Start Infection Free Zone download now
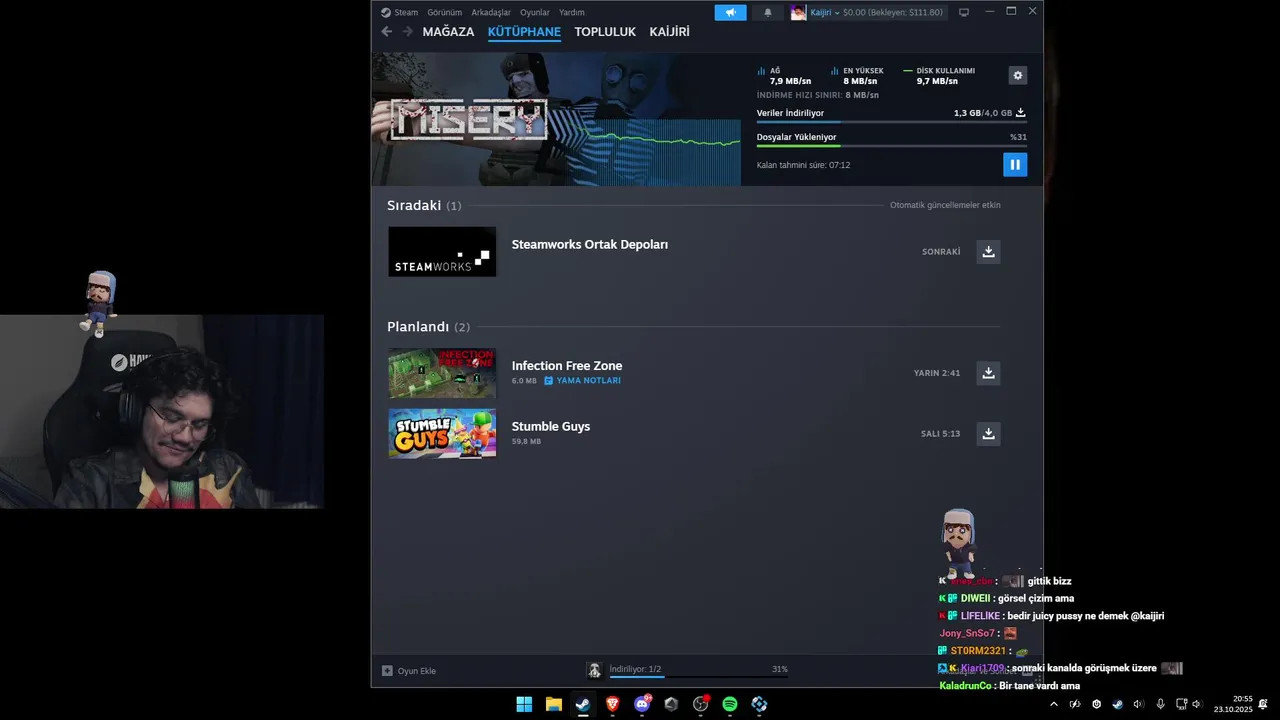This screenshot has width=1280, height=720. pyautogui.click(x=988, y=373)
